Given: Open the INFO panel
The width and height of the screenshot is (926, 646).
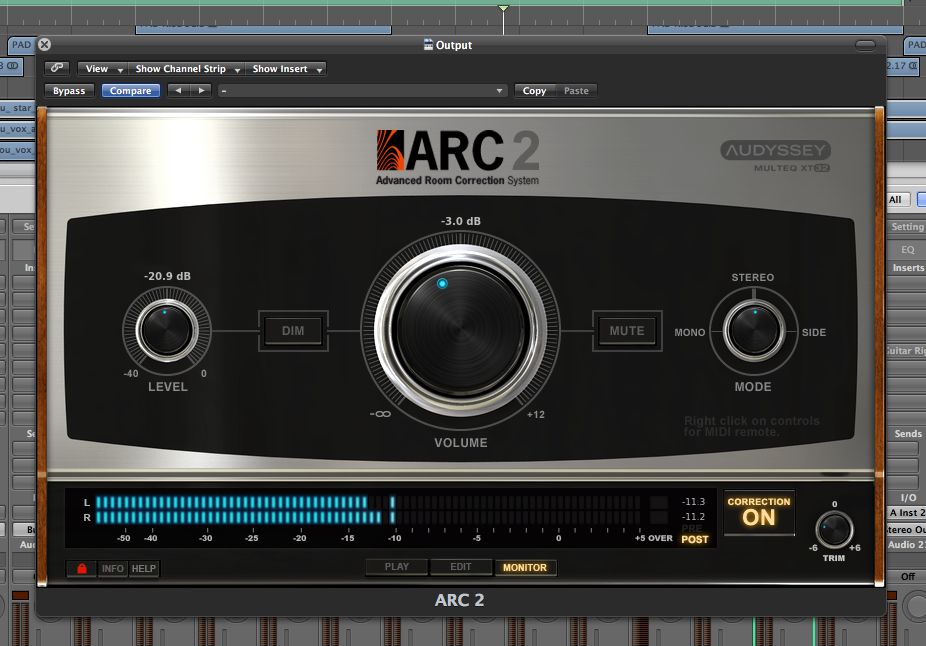Looking at the screenshot, I should click(x=112, y=568).
